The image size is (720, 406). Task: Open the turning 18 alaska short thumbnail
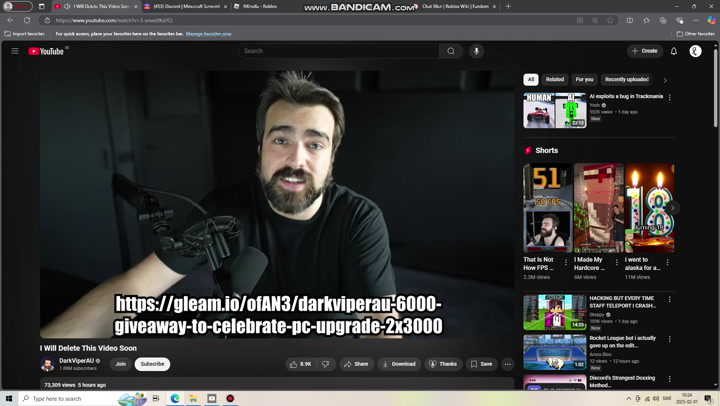pyautogui.click(x=650, y=208)
